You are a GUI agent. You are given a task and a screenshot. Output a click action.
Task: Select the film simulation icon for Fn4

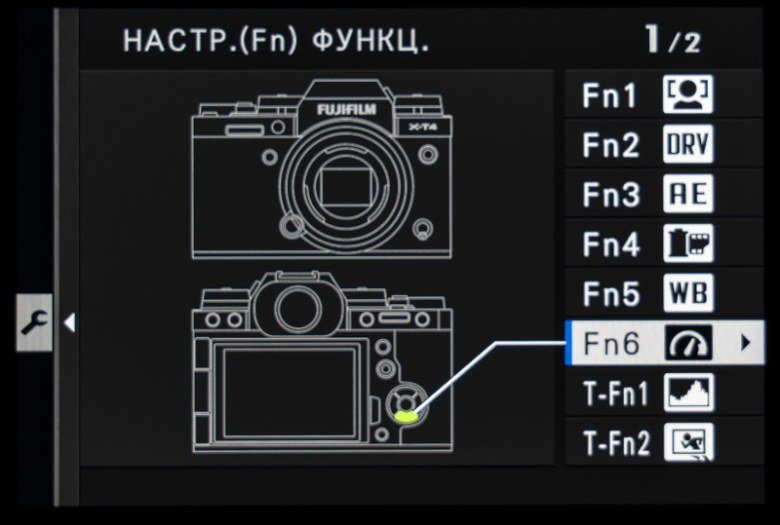tap(688, 243)
